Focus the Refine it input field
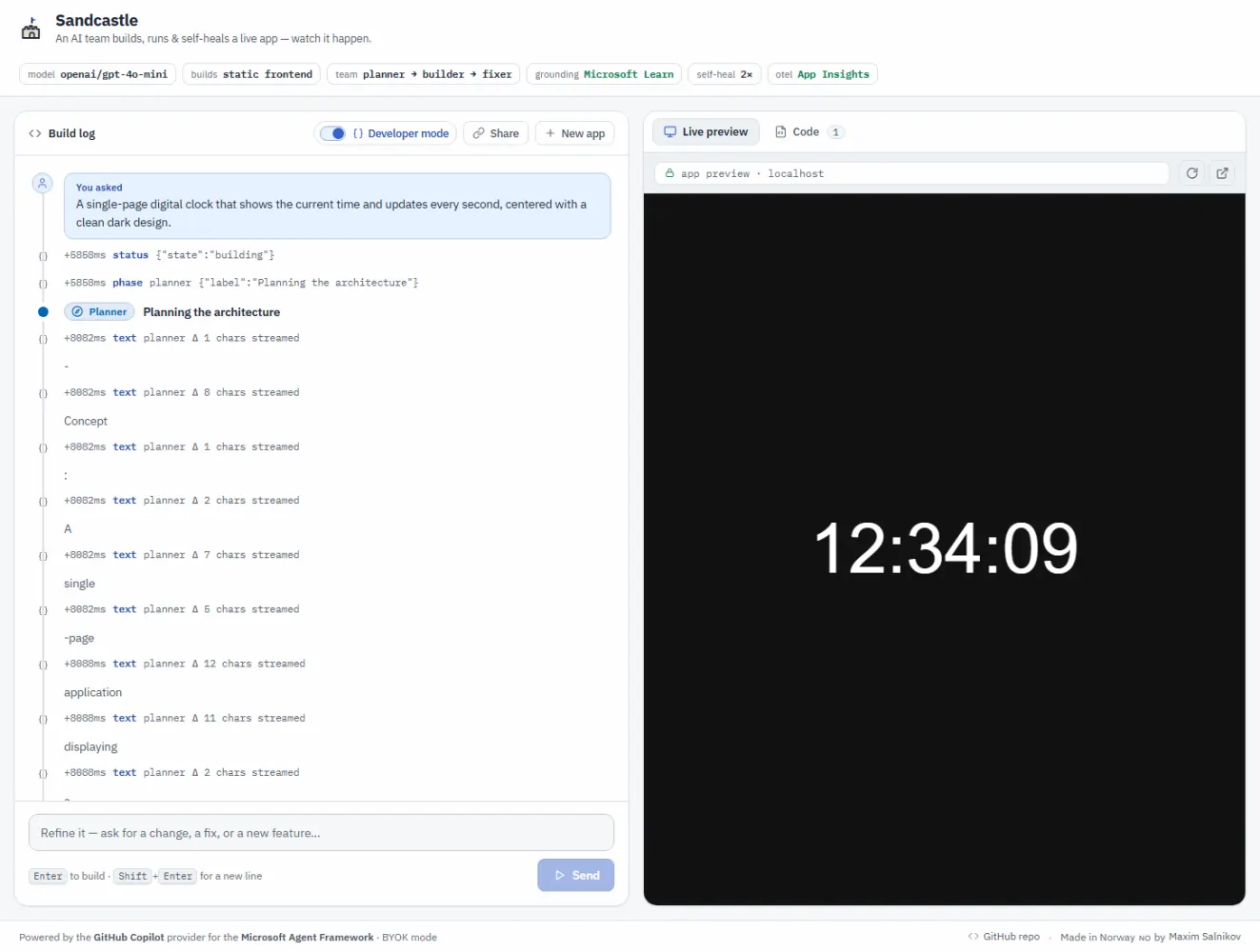The width and height of the screenshot is (1260, 952). 321,833
